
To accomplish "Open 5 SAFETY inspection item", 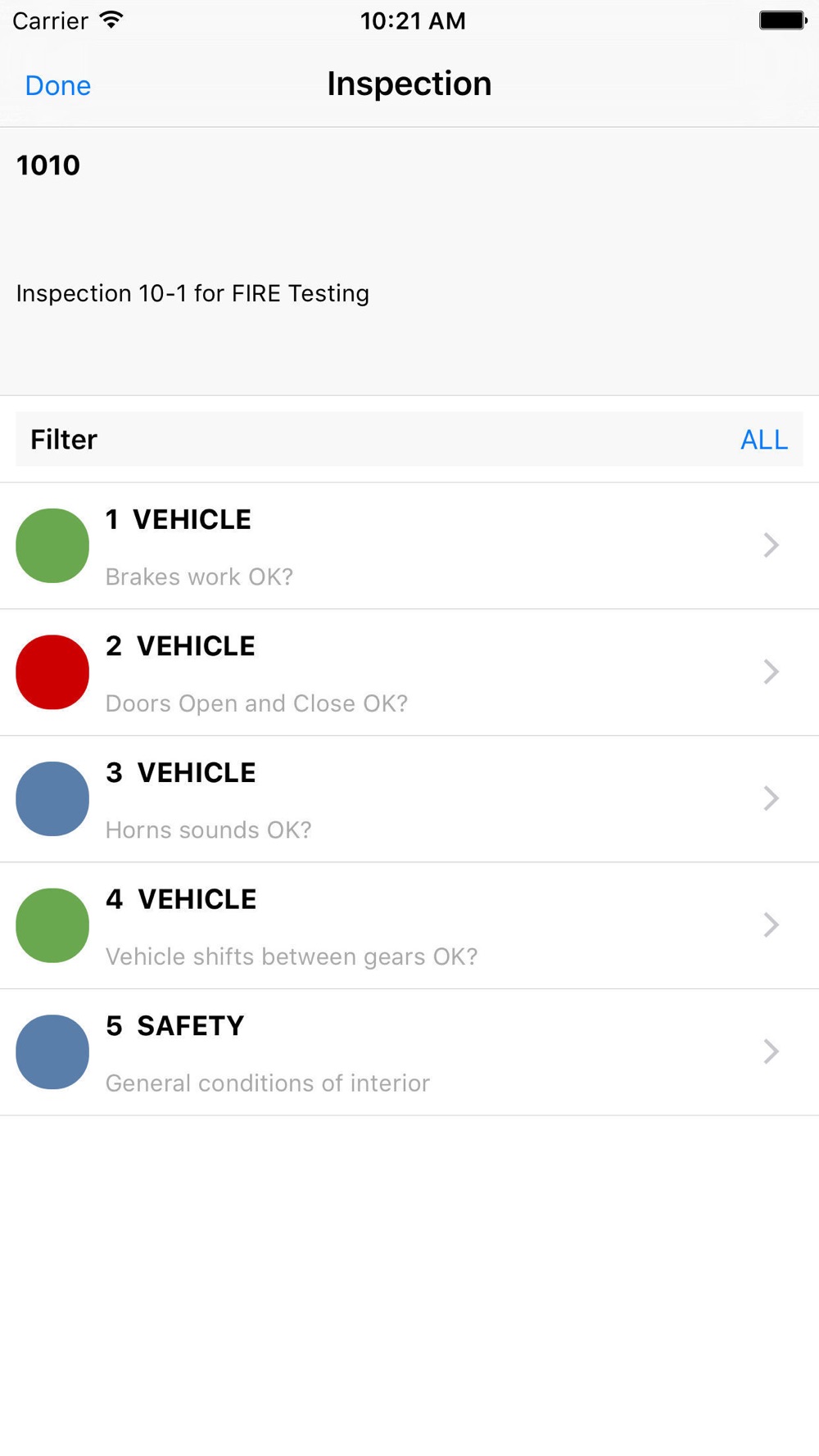I will point(409,1052).
